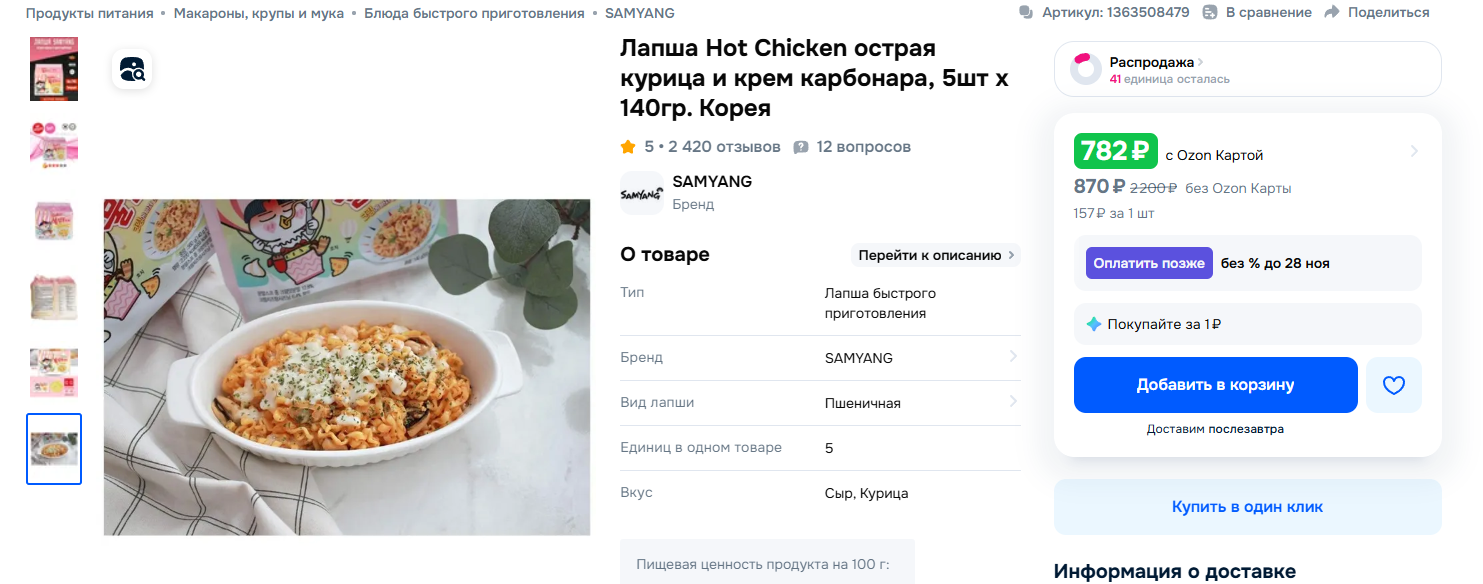
Task: Select the first product thumbnail
Action: click(54, 69)
